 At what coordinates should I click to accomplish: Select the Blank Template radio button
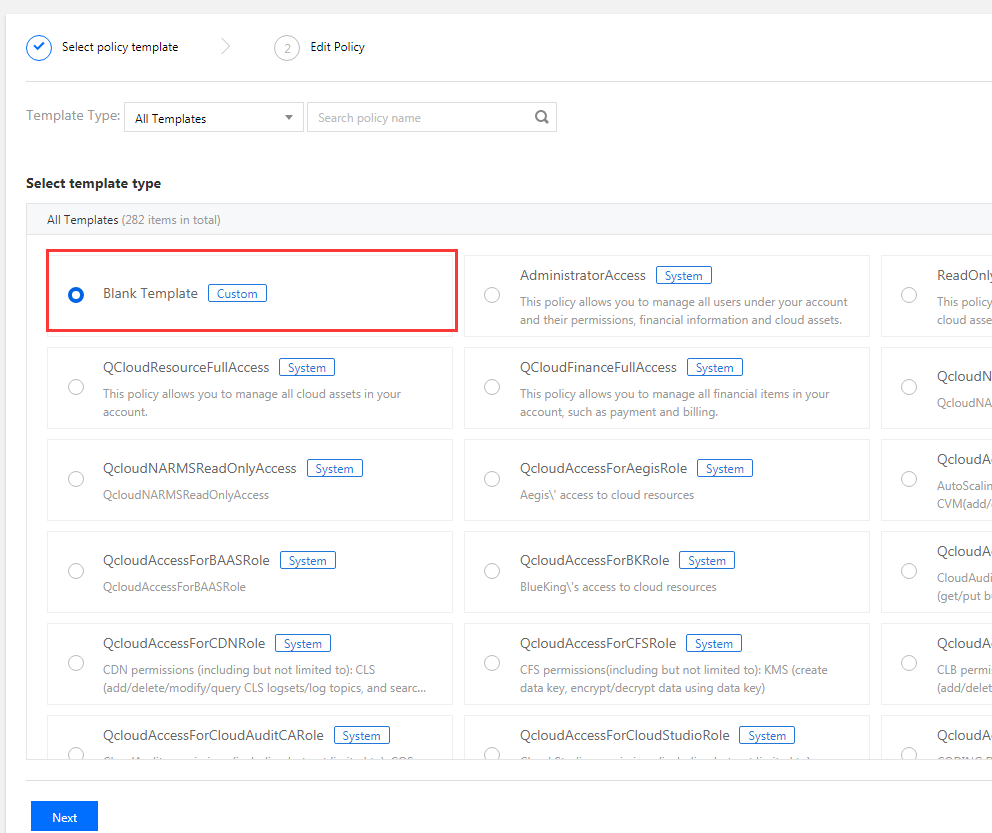point(76,295)
